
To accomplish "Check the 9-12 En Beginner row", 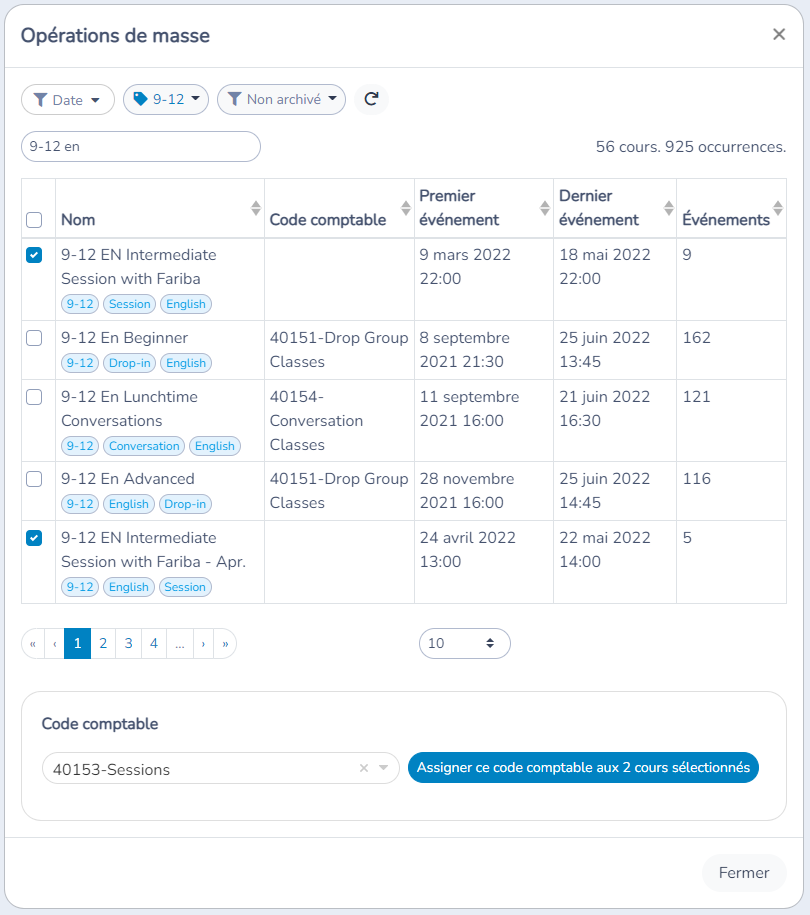I will (34, 338).
